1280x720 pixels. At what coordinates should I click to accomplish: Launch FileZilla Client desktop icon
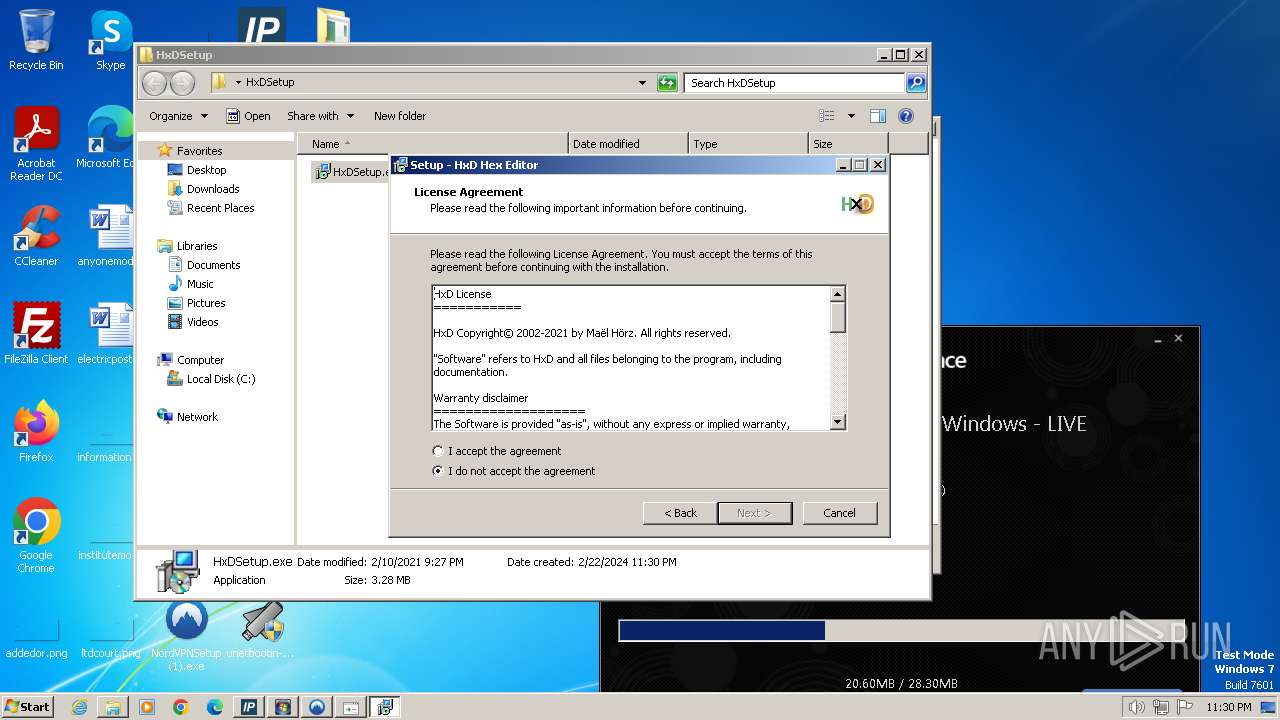point(36,333)
